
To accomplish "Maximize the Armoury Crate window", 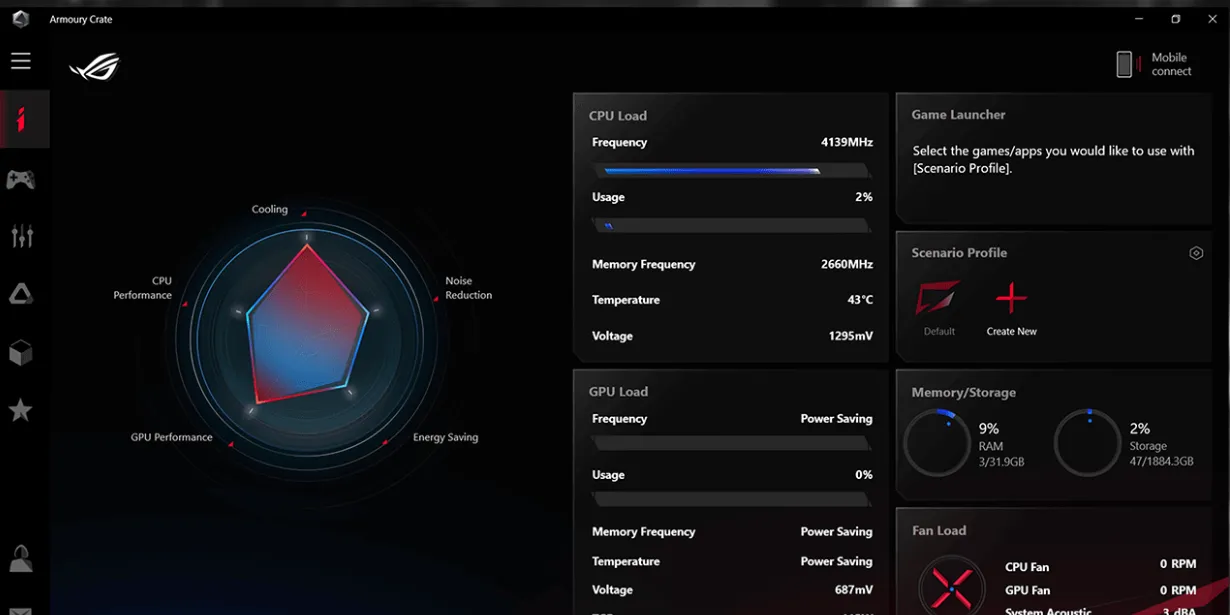I will 1176,19.
